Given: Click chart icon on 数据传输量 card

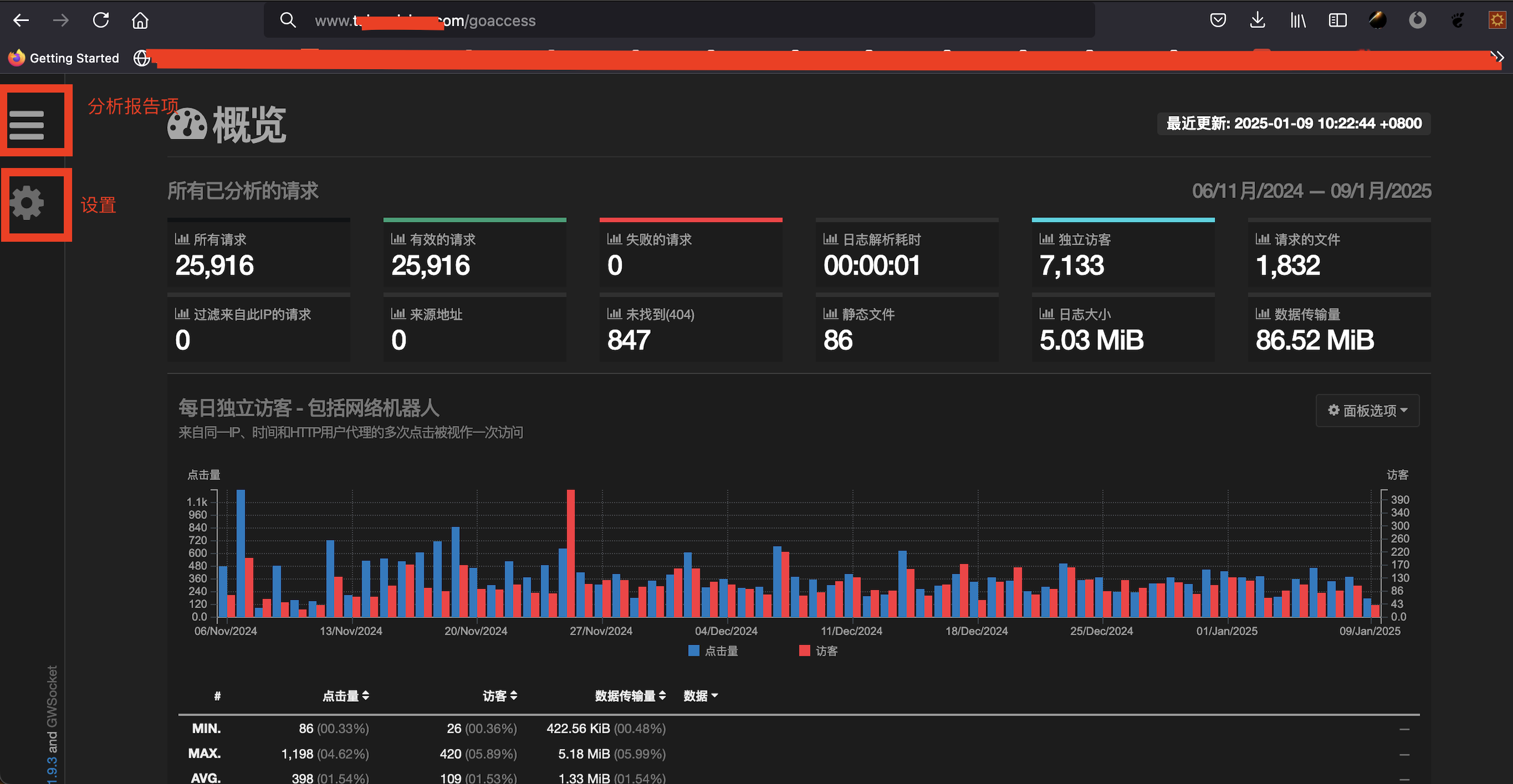Looking at the screenshot, I should (x=1263, y=314).
